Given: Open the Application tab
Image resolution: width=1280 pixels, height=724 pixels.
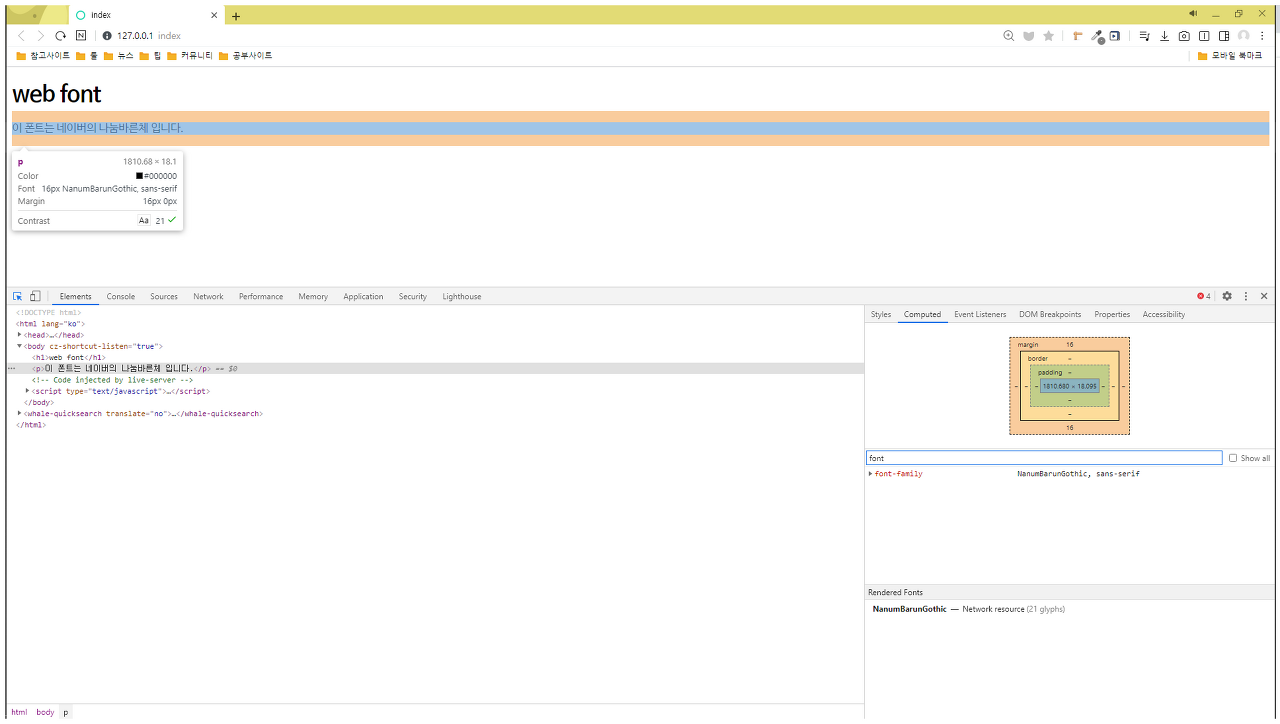Looking at the screenshot, I should tap(363, 296).
